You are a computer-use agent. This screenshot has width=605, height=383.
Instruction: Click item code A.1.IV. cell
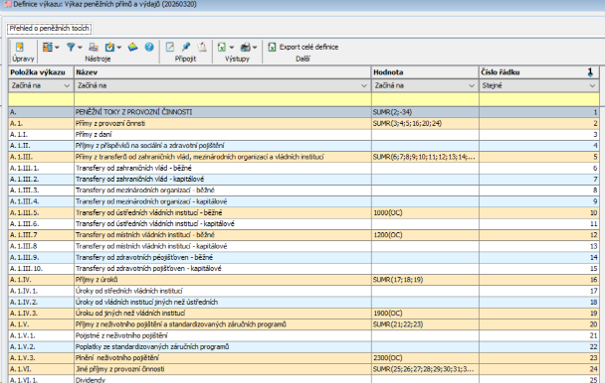(x=41, y=280)
